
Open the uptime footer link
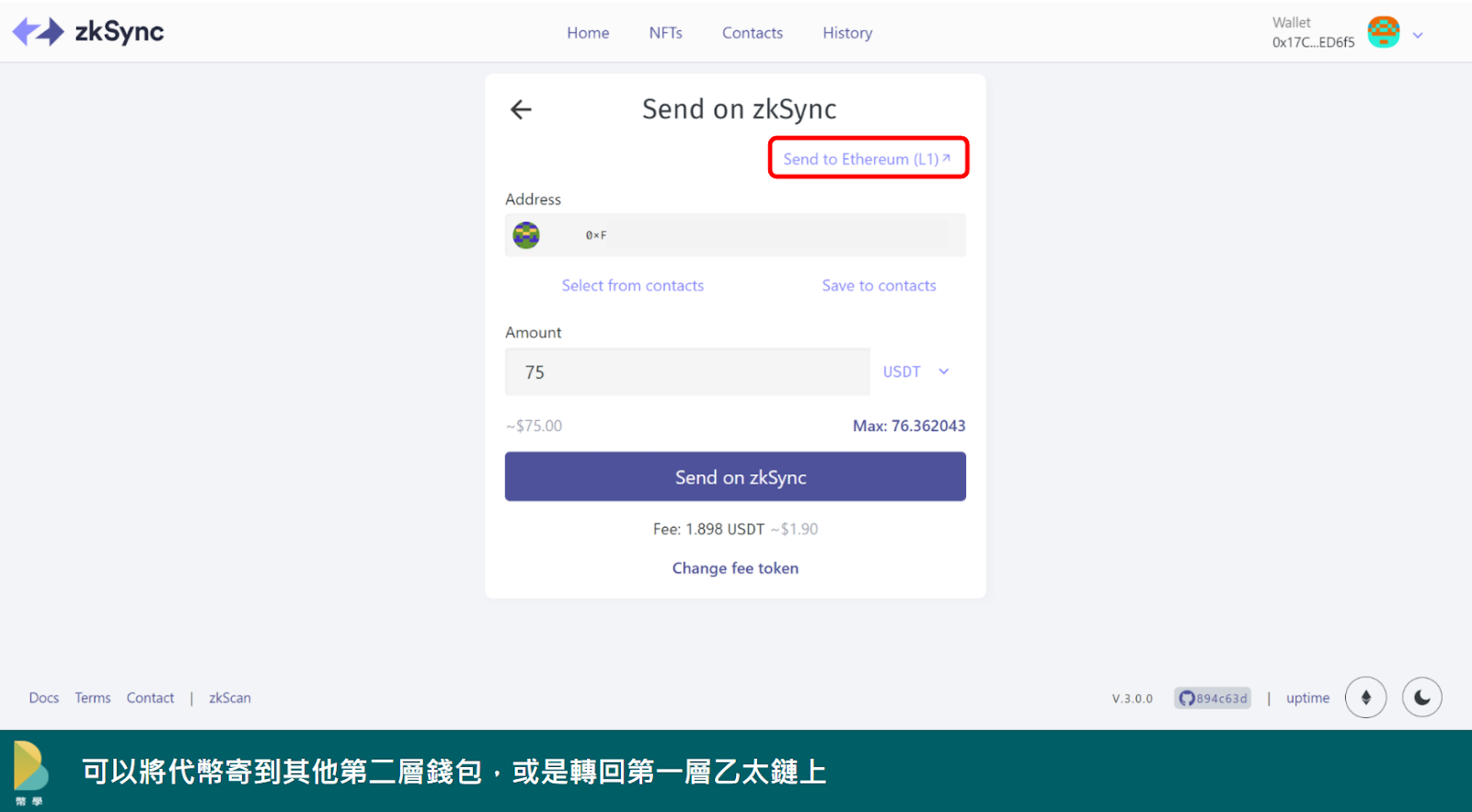[x=1307, y=698]
